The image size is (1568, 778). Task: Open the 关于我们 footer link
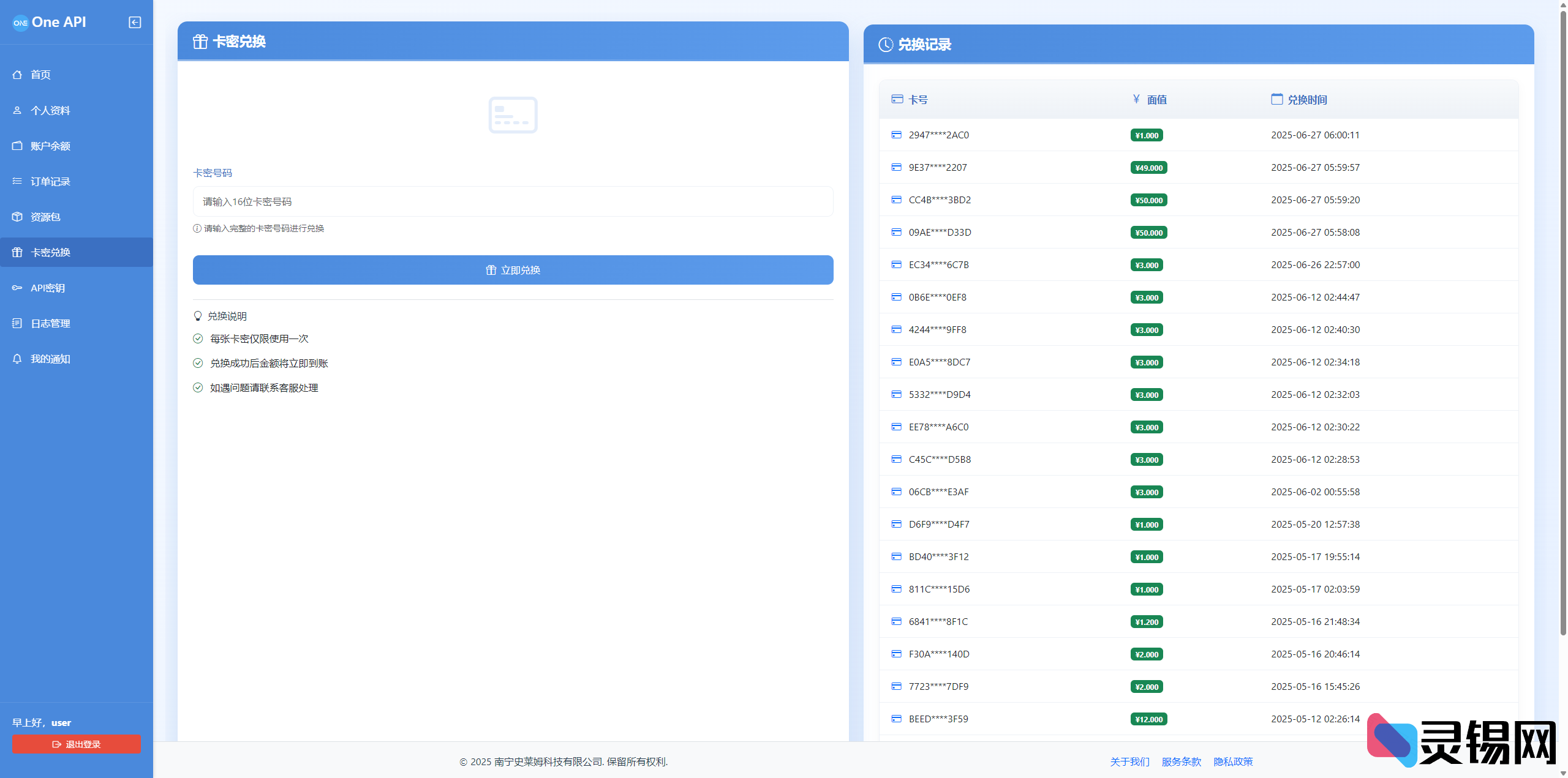[x=1129, y=761]
